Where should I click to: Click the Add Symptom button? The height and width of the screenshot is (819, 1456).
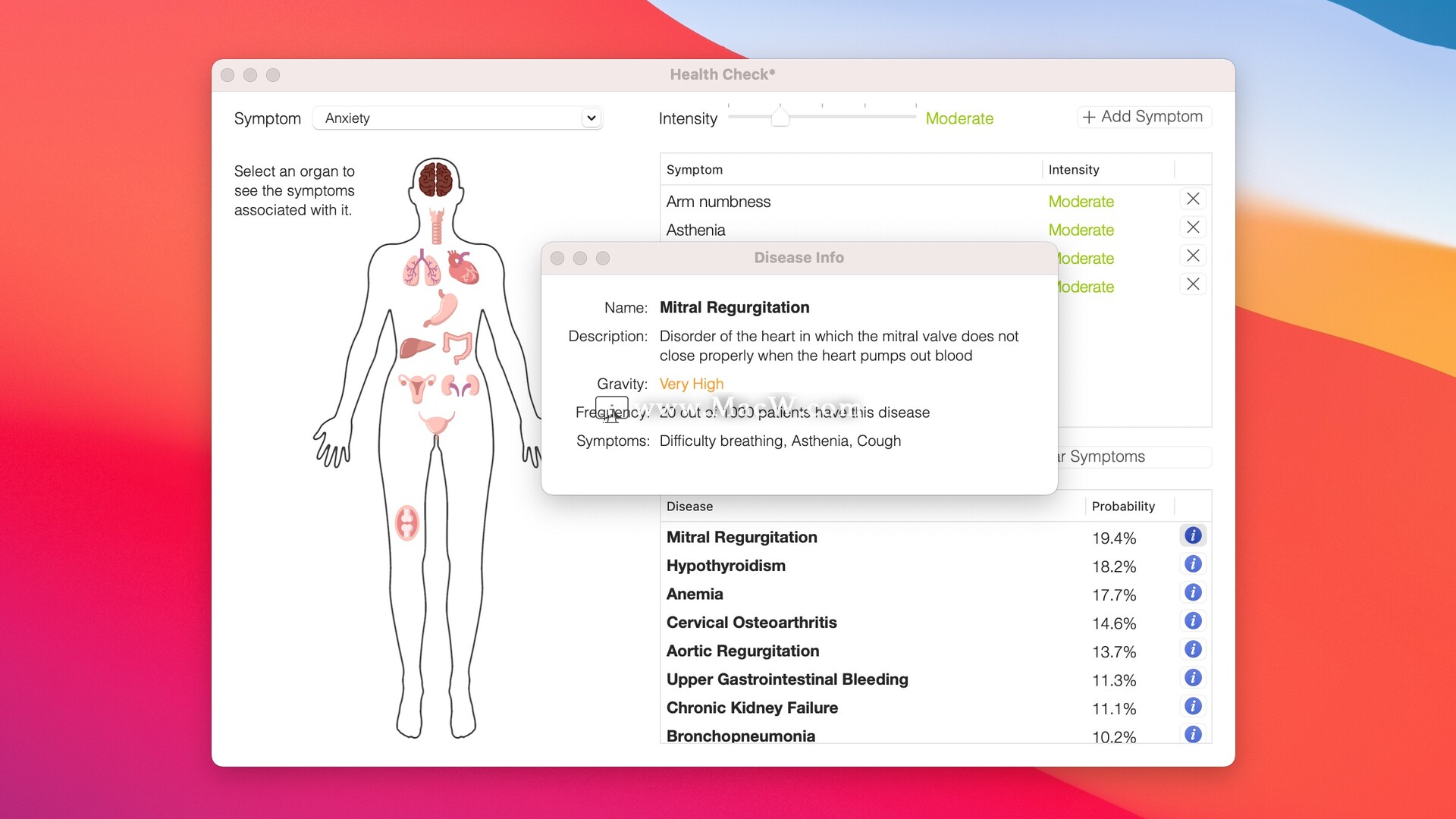coord(1143,116)
